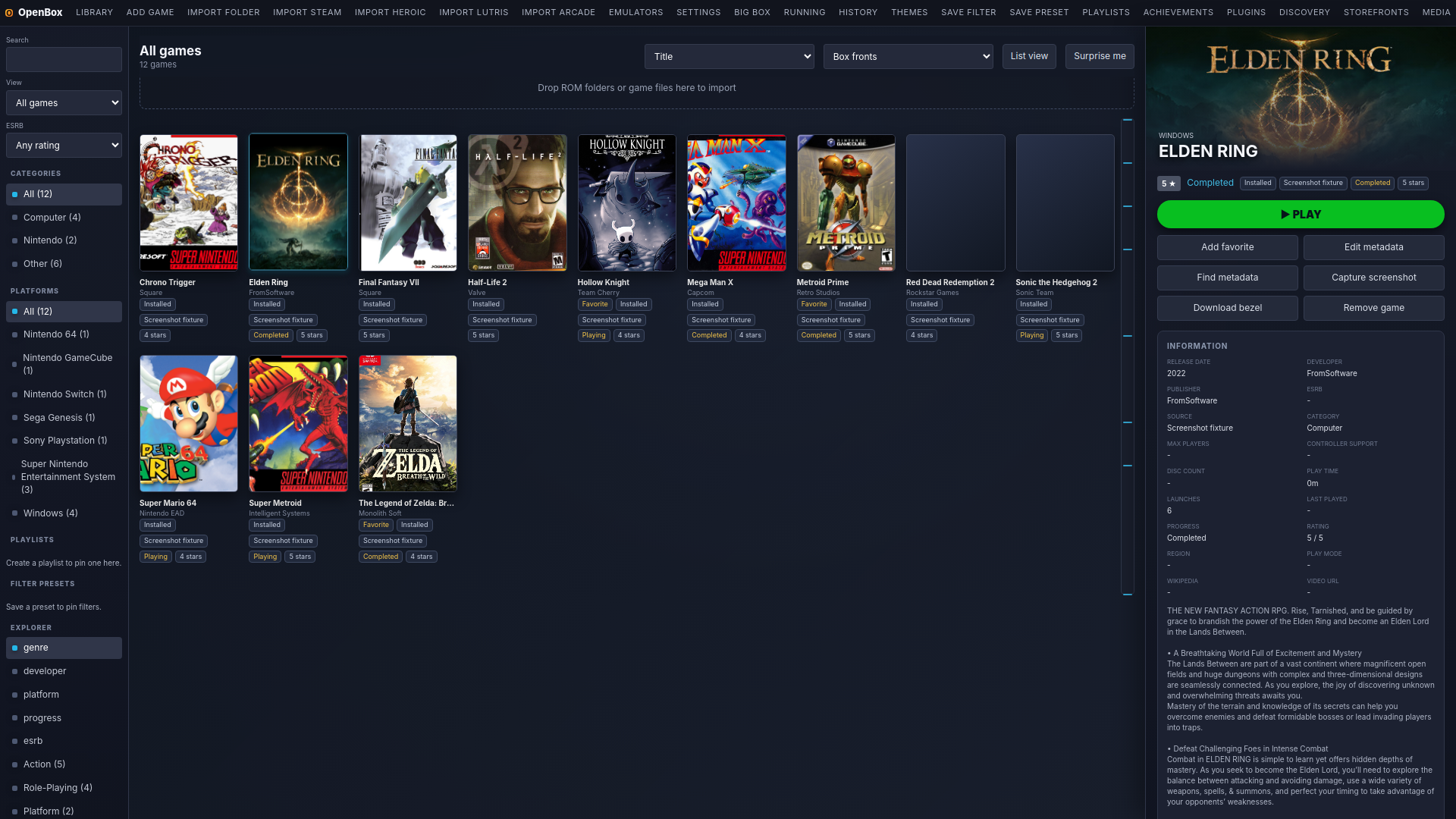
Task: Launch BIG BOX mode
Action: pyautogui.click(x=752, y=13)
